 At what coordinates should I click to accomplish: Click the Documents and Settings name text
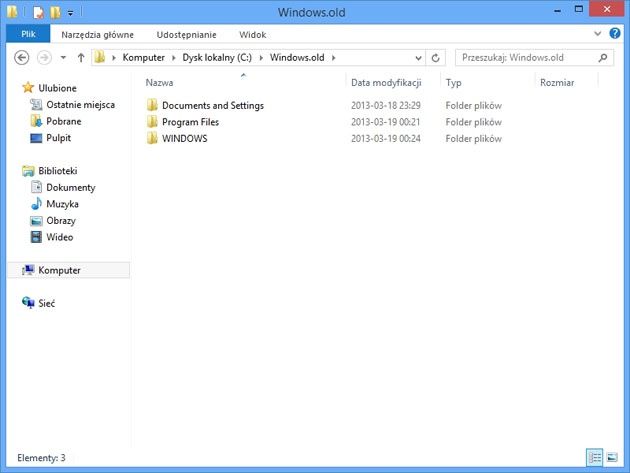pyautogui.click(x=213, y=106)
